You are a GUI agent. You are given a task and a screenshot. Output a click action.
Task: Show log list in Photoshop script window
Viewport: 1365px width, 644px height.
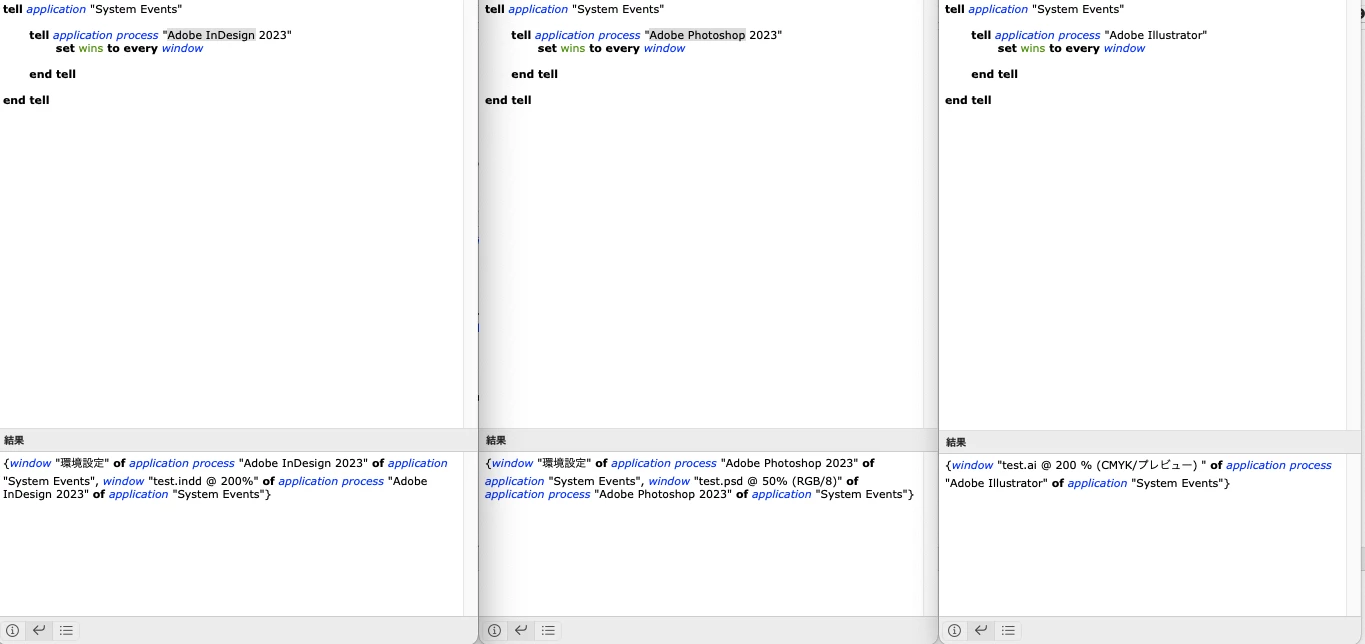pyautogui.click(x=548, y=631)
